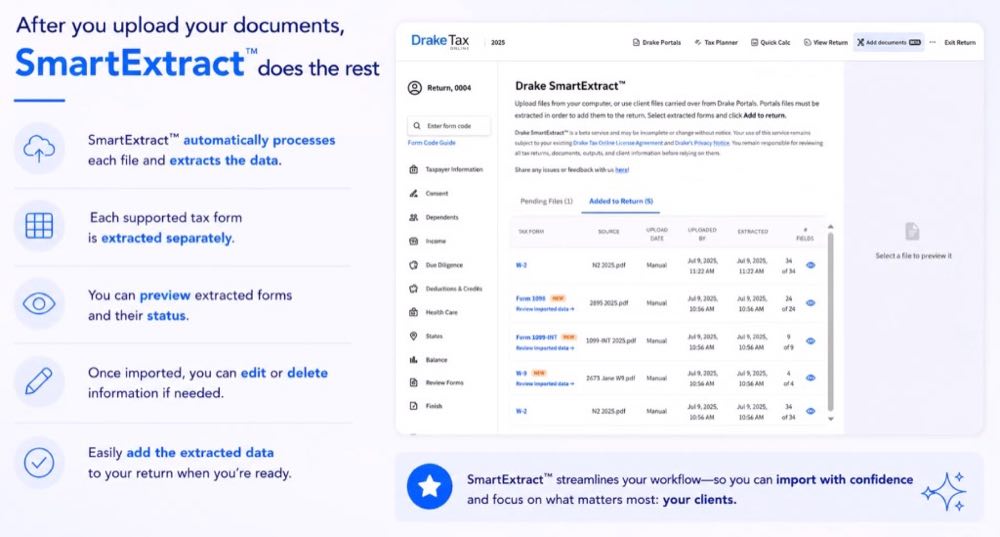Screen dimensions: 1000x537
Task: Open the Income sidebar section
Action: click(427, 241)
